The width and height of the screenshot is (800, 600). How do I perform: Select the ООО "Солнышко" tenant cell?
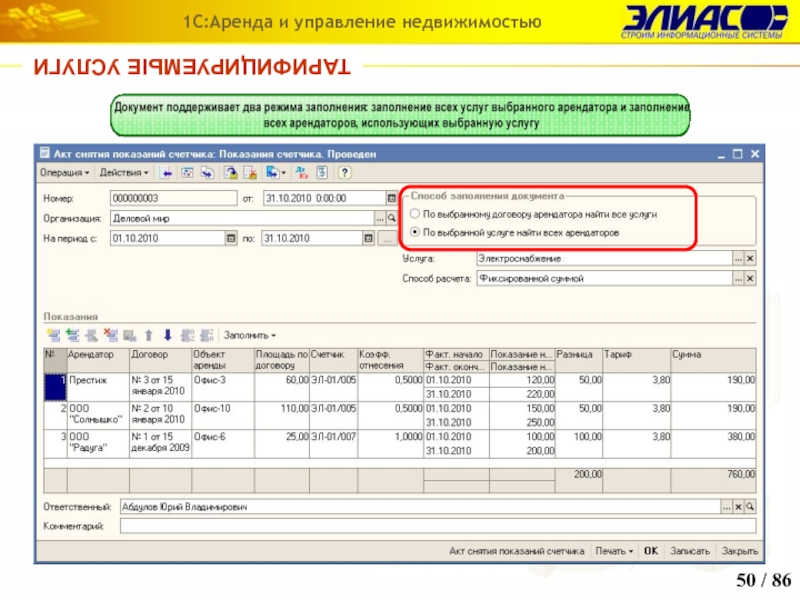pos(98,415)
